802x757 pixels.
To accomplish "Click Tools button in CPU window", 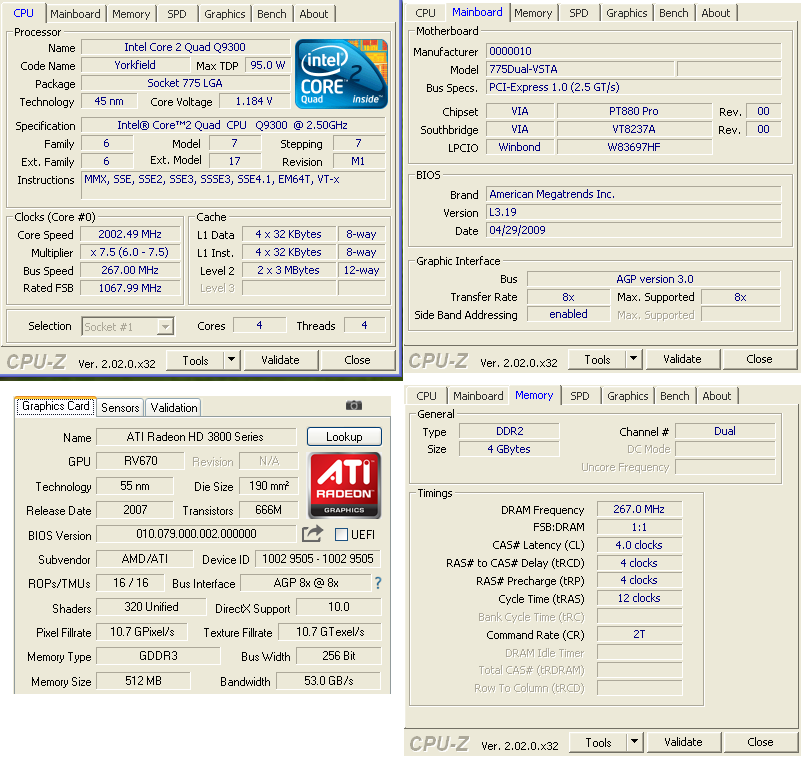I will (195, 360).
